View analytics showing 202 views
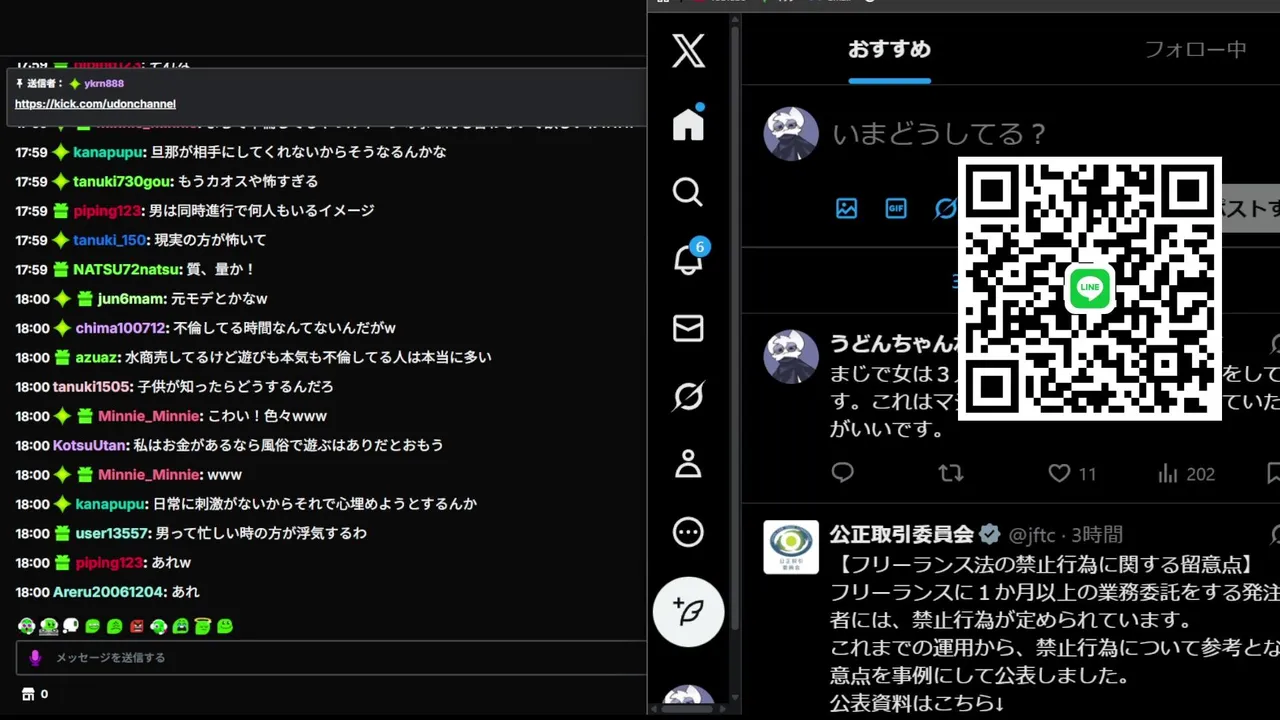 (x=1186, y=473)
